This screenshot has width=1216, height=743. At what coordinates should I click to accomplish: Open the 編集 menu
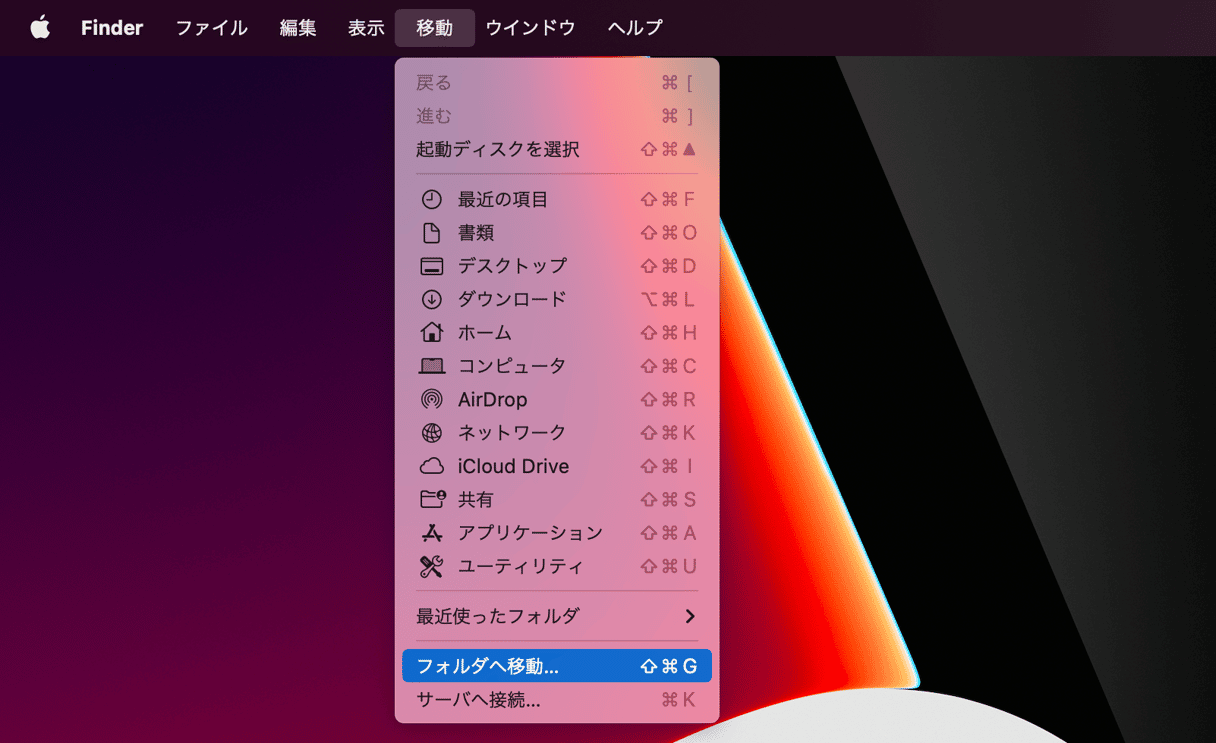(x=298, y=28)
